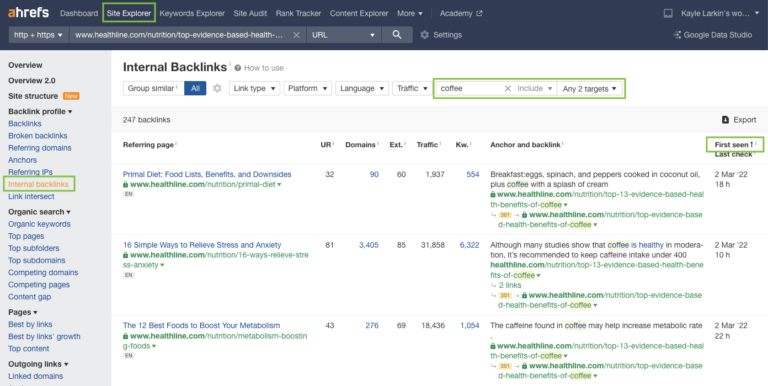
Task: Toggle the Group similar option
Action: pyautogui.click(x=153, y=88)
